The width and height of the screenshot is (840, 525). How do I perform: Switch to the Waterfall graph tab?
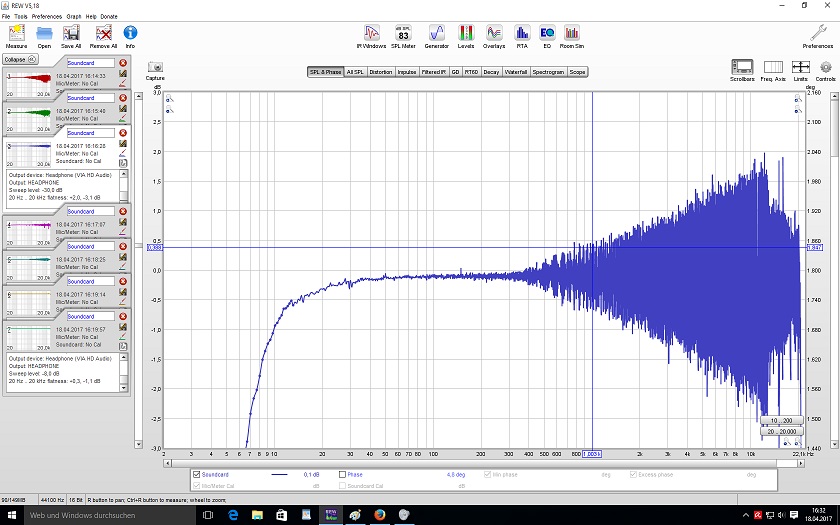516,72
